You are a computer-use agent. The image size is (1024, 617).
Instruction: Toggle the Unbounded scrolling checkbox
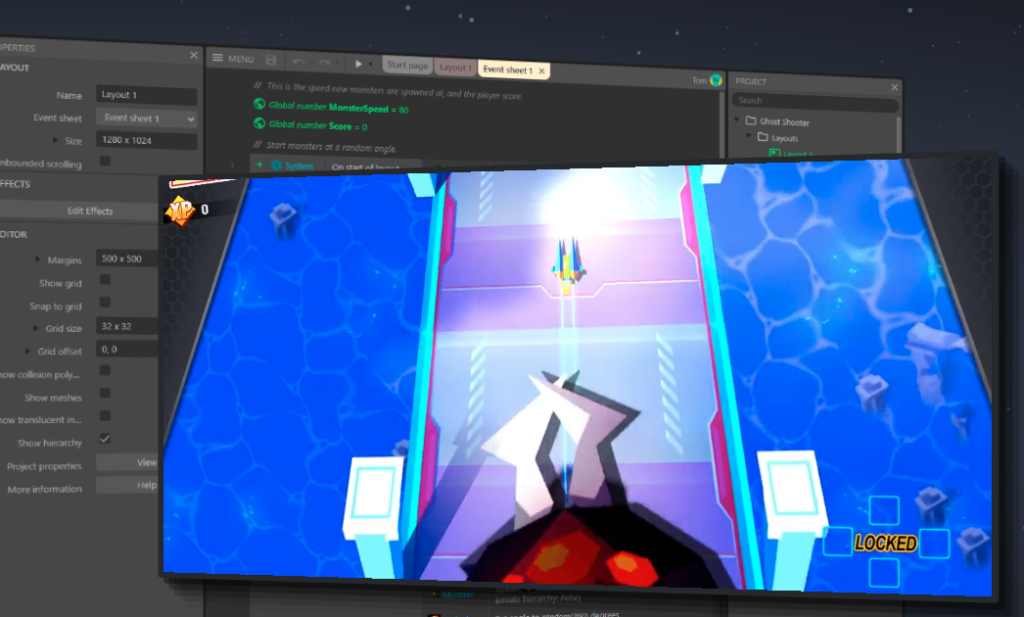pos(104,161)
